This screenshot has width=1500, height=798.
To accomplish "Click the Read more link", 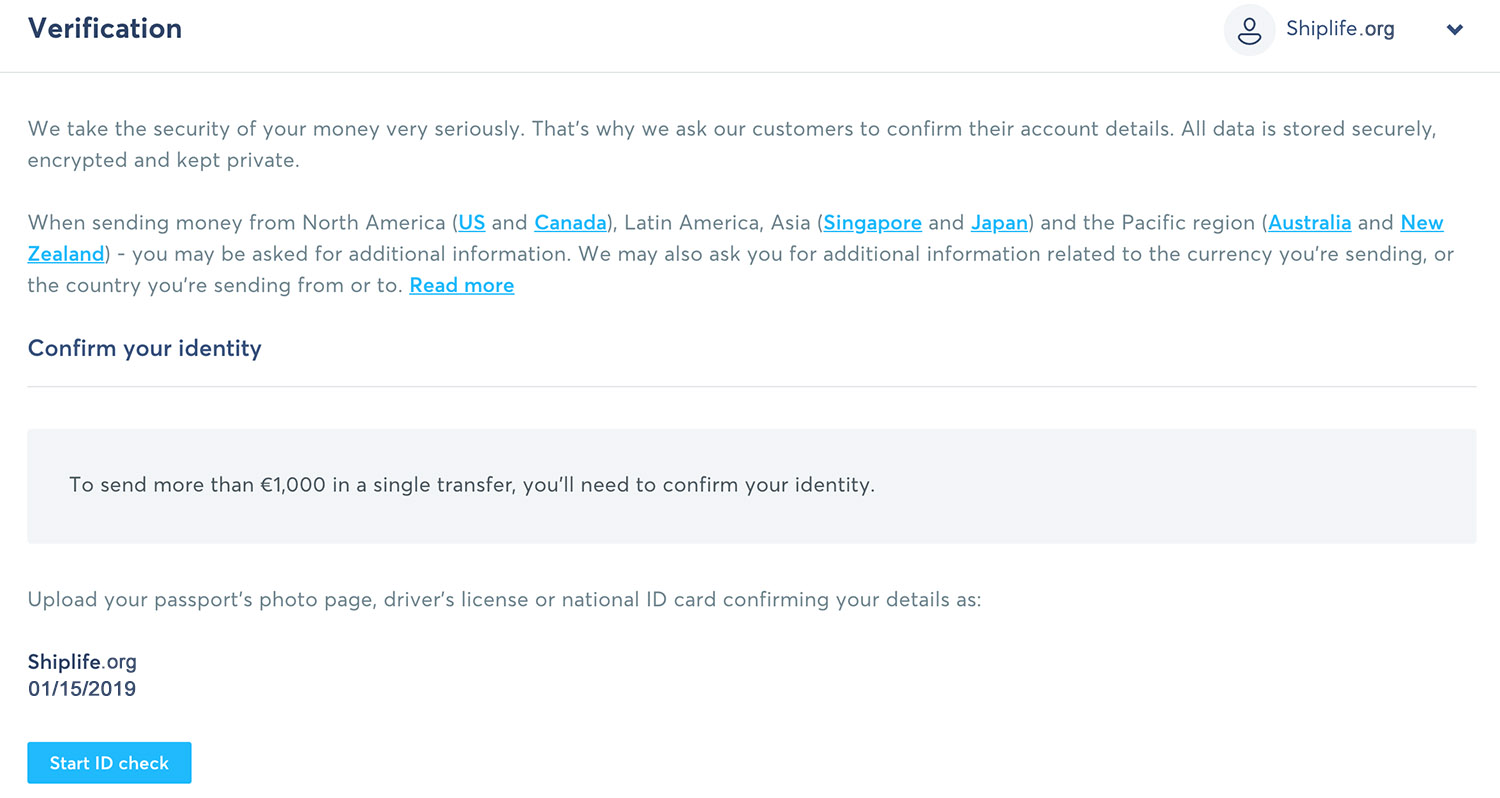I will click(462, 285).
